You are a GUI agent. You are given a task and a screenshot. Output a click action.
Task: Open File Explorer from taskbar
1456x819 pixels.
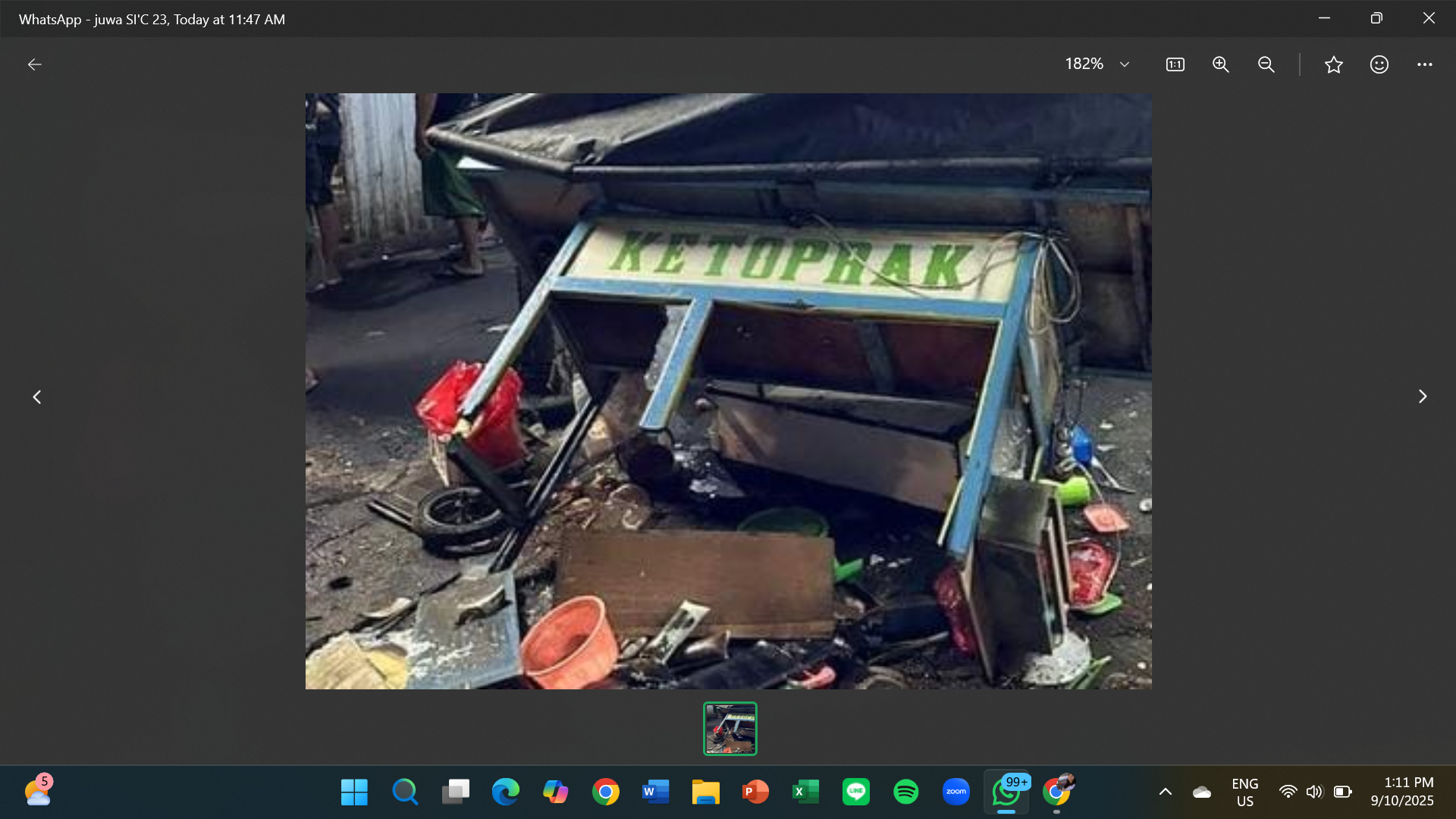(x=705, y=792)
